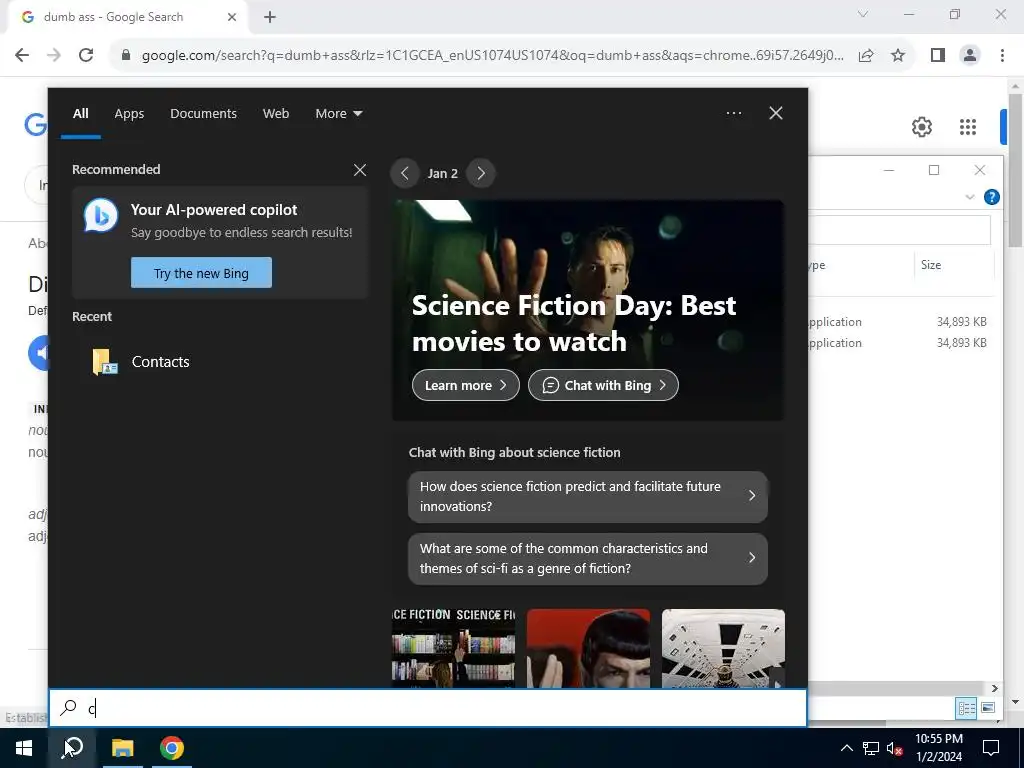Screen dimensions: 1024x768
Task: Bookmark this tab with the star
Action: tap(898, 55)
